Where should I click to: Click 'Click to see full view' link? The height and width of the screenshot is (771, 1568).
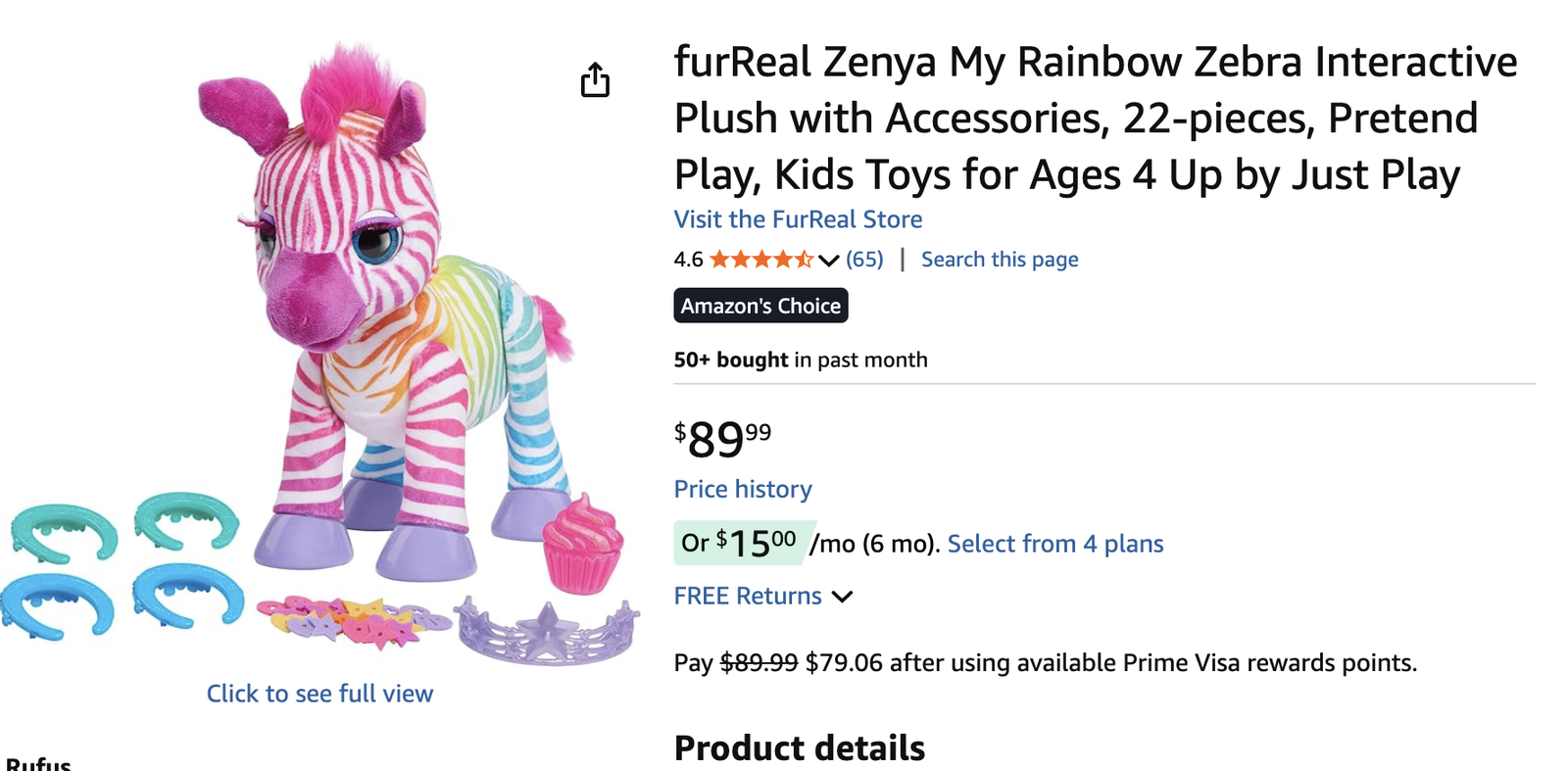pyautogui.click(x=319, y=694)
